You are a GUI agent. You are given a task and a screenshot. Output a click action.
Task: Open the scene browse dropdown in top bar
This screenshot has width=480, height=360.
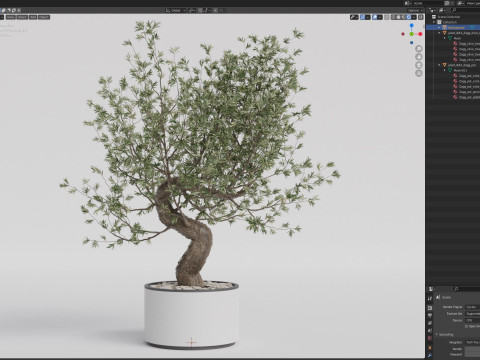tap(408, 3)
